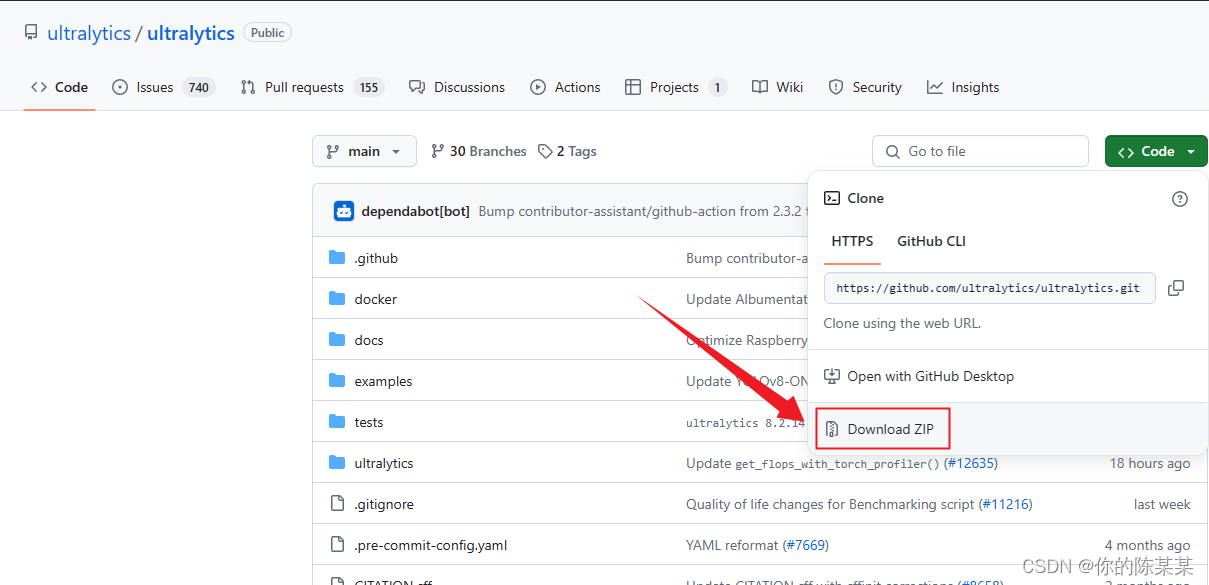Click the zip file icon beside Download ZIP
This screenshot has width=1209, height=585.
(832, 429)
